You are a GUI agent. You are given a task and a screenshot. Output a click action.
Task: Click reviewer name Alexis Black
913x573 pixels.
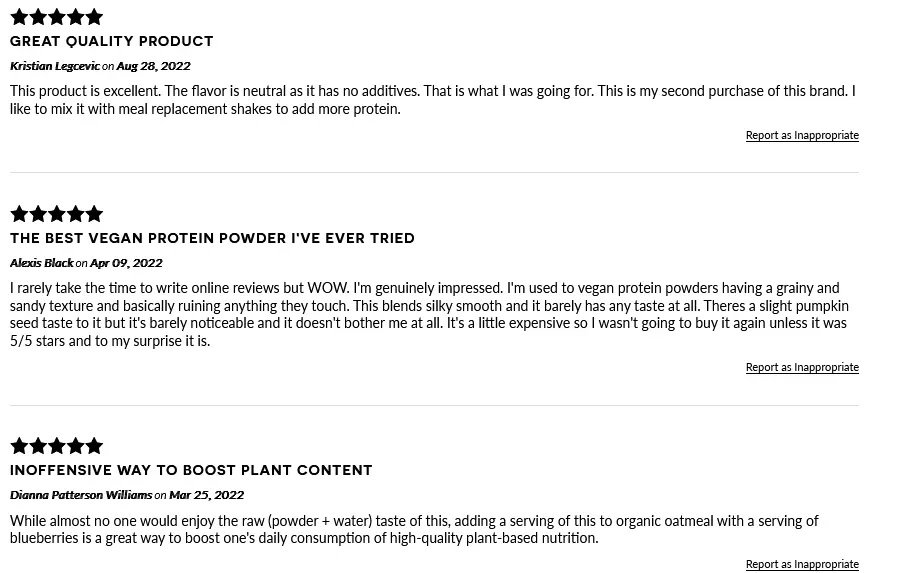coord(42,263)
